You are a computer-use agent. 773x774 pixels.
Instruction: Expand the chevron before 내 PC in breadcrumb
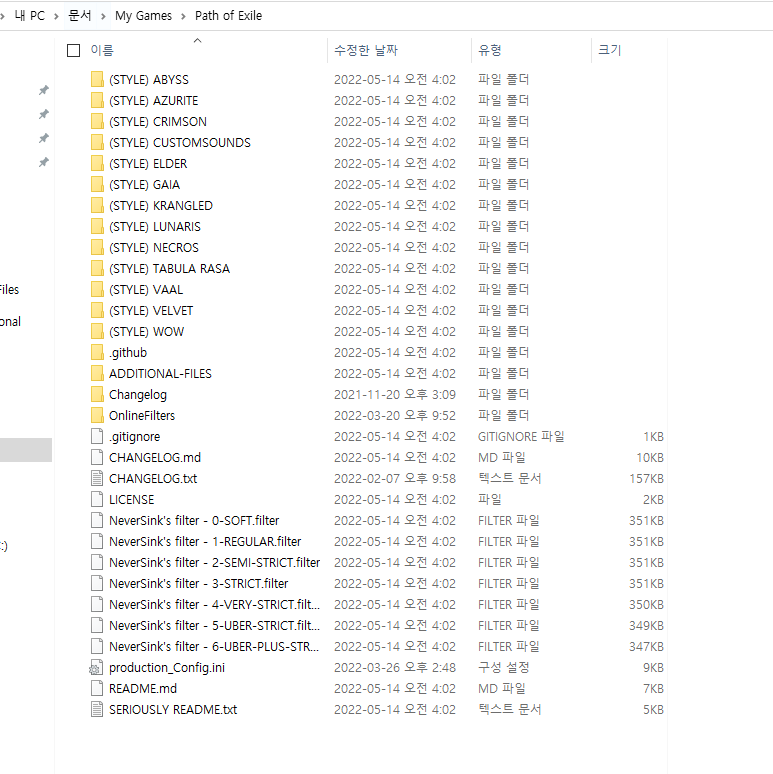2,16
